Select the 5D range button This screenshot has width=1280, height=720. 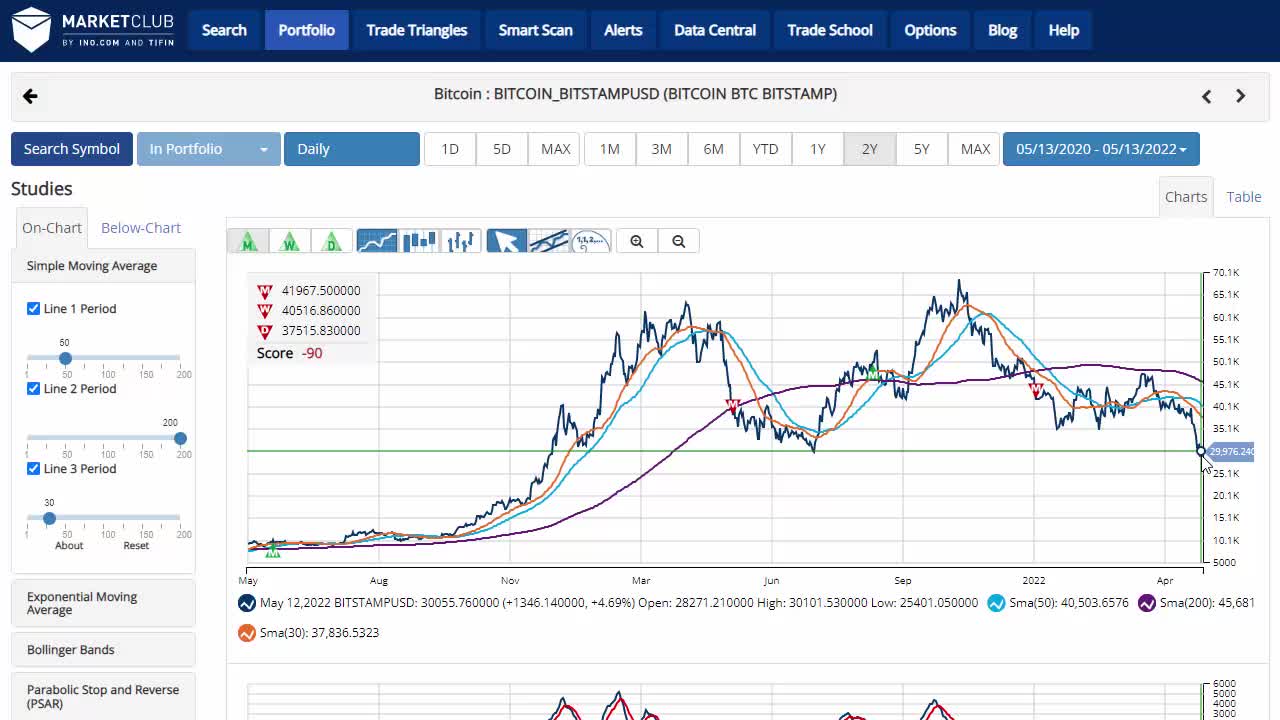[502, 149]
